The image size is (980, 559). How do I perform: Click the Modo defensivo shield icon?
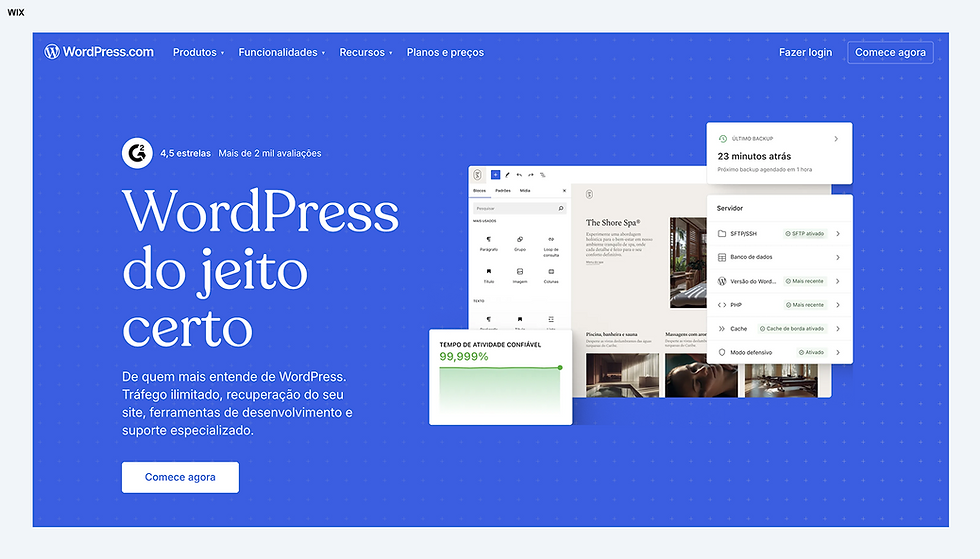722,352
